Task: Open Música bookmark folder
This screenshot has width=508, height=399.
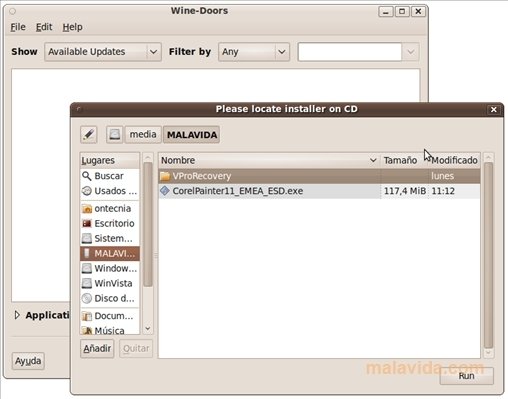Action: (x=110, y=330)
